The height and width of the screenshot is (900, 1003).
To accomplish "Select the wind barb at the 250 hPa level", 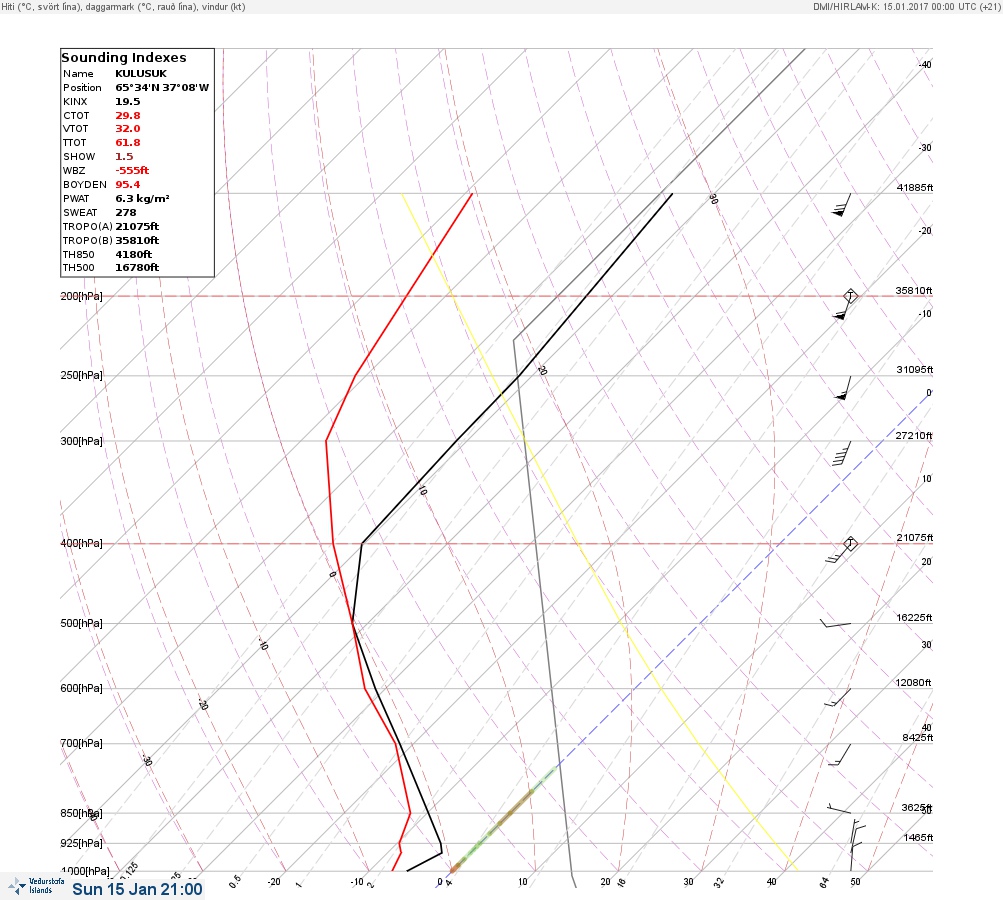I will tap(843, 388).
